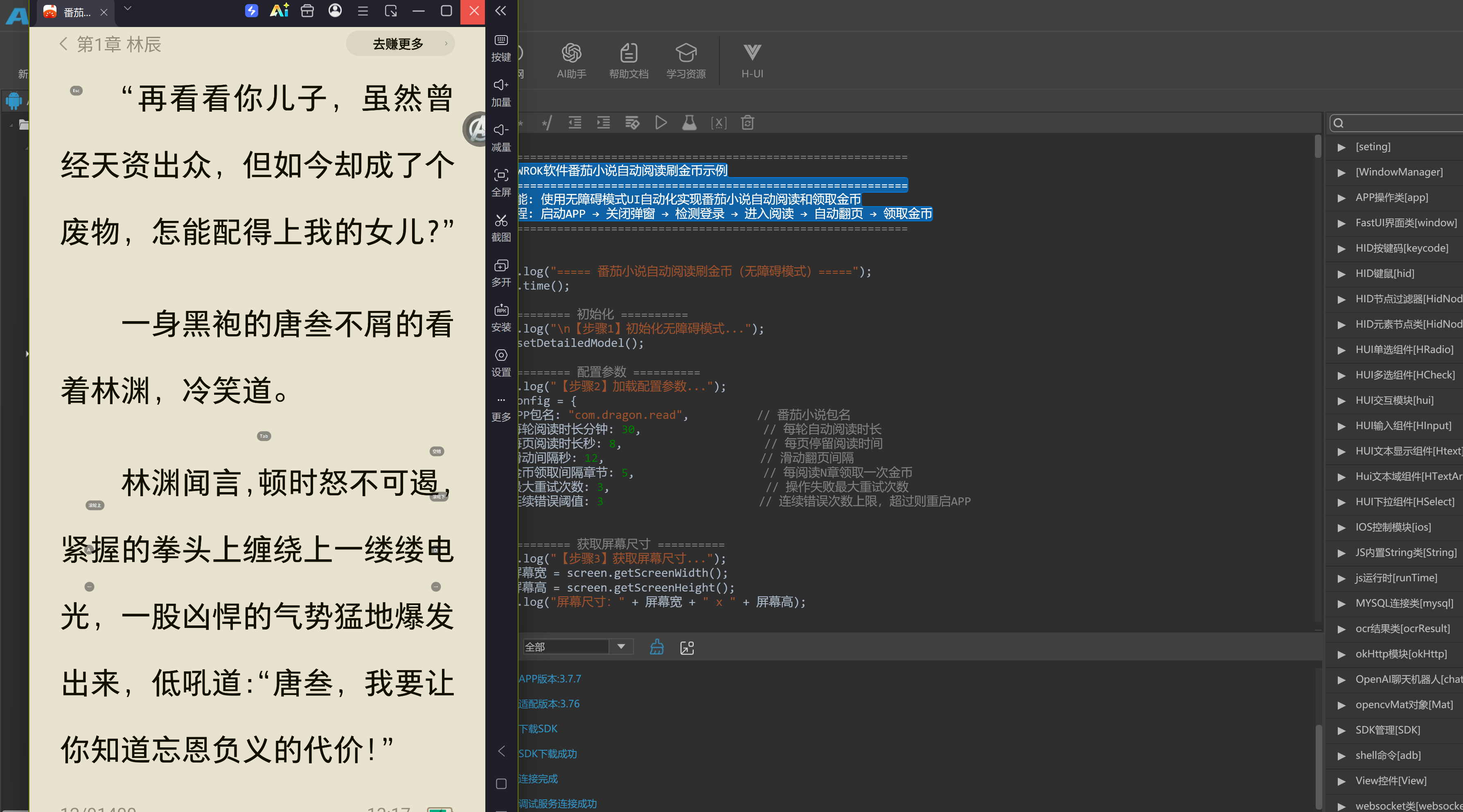Screen dimensions: 1463x812
Task: Click the floating Avengers logo button
Action: tap(475, 129)
